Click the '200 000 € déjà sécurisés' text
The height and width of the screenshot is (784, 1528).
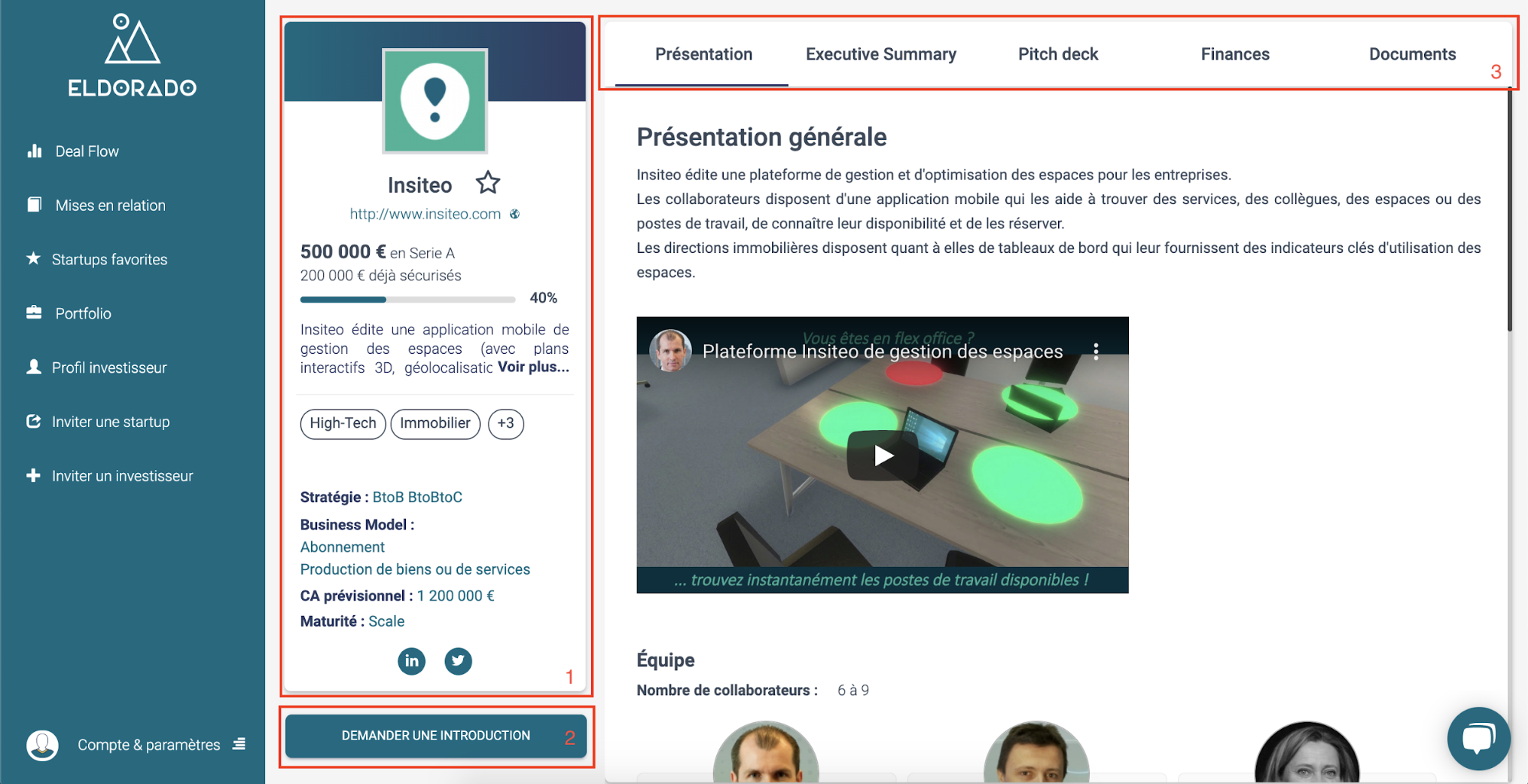(x=381, y=275)
